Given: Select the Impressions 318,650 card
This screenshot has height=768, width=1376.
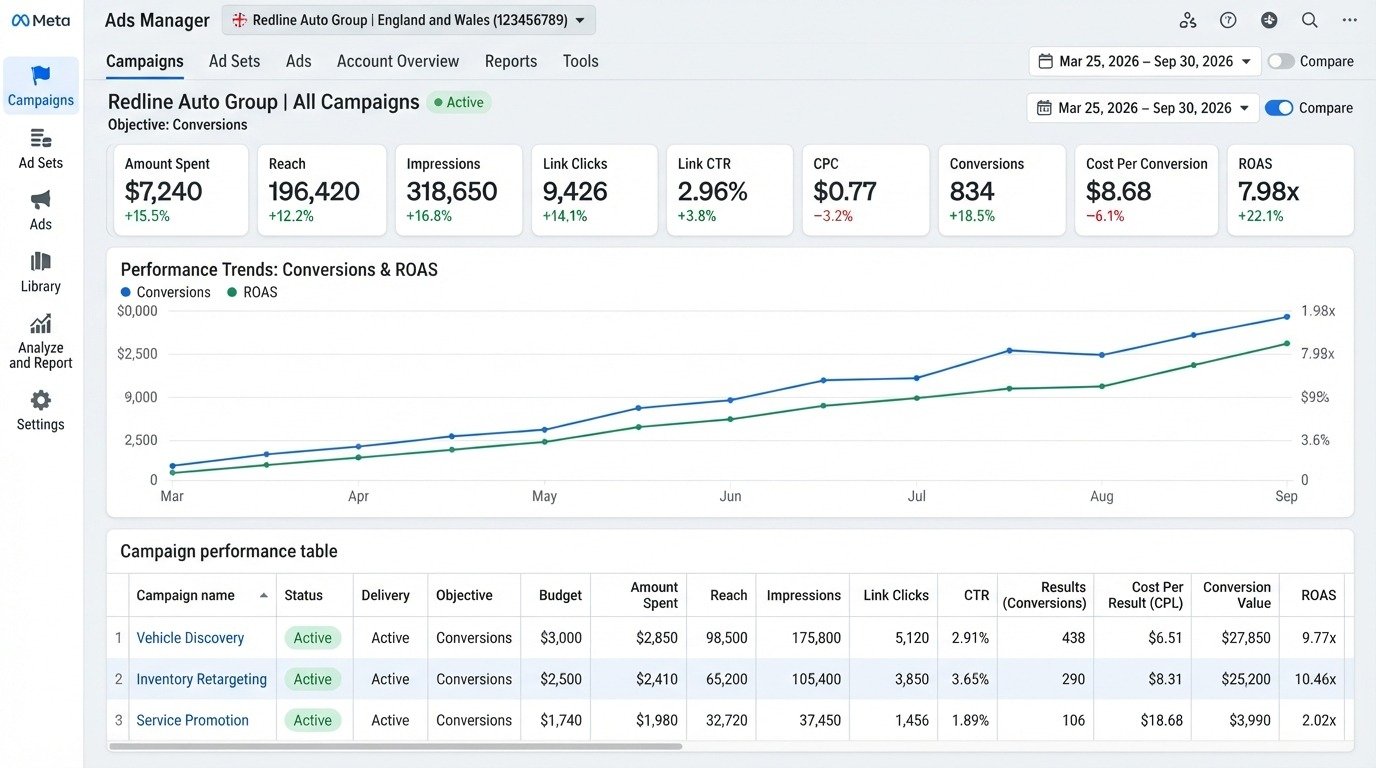Looking at the screenshot, I should coord(459,190).
